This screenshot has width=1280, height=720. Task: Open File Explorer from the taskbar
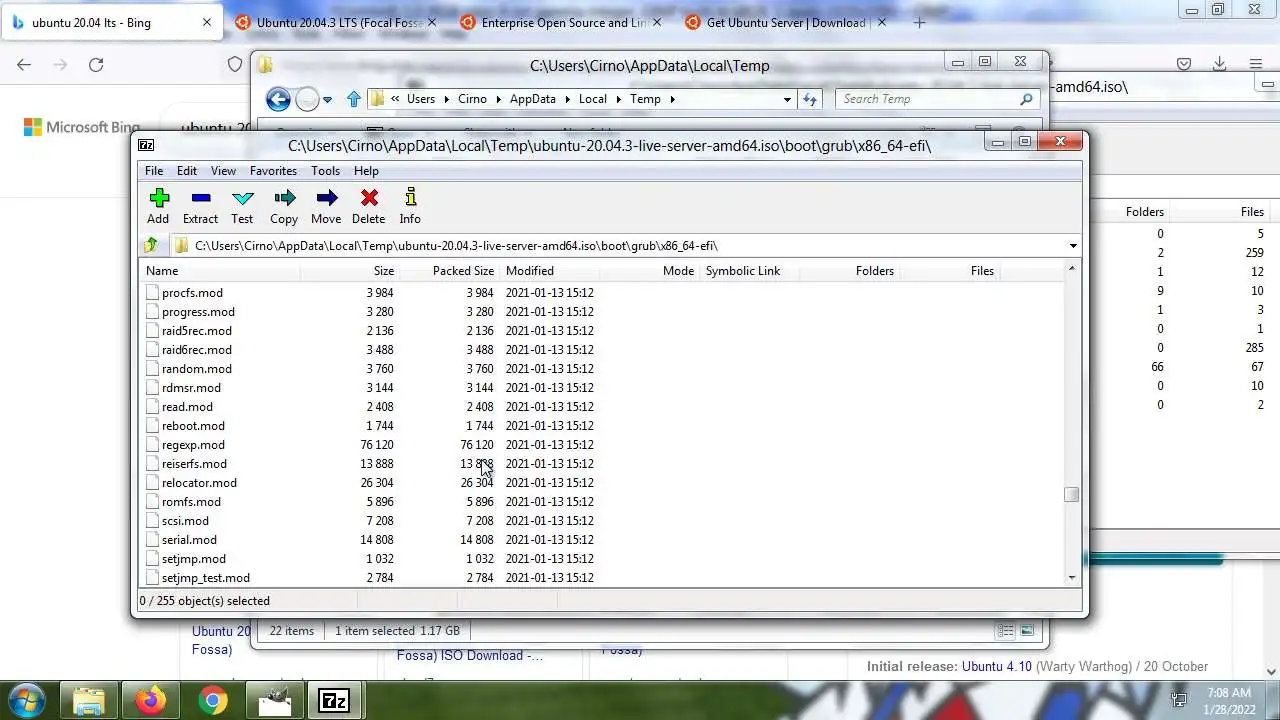coord(89,700)
